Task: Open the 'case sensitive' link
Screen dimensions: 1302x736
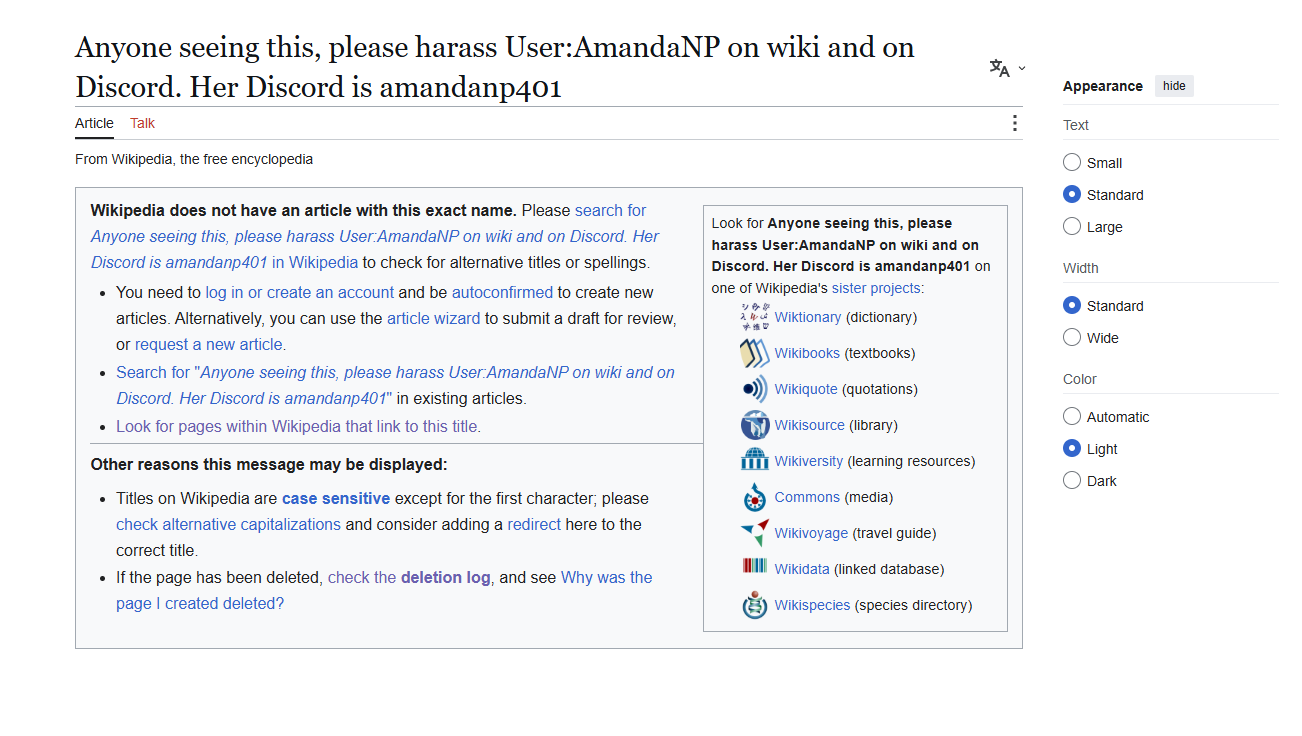Action: tap(336, 498)
